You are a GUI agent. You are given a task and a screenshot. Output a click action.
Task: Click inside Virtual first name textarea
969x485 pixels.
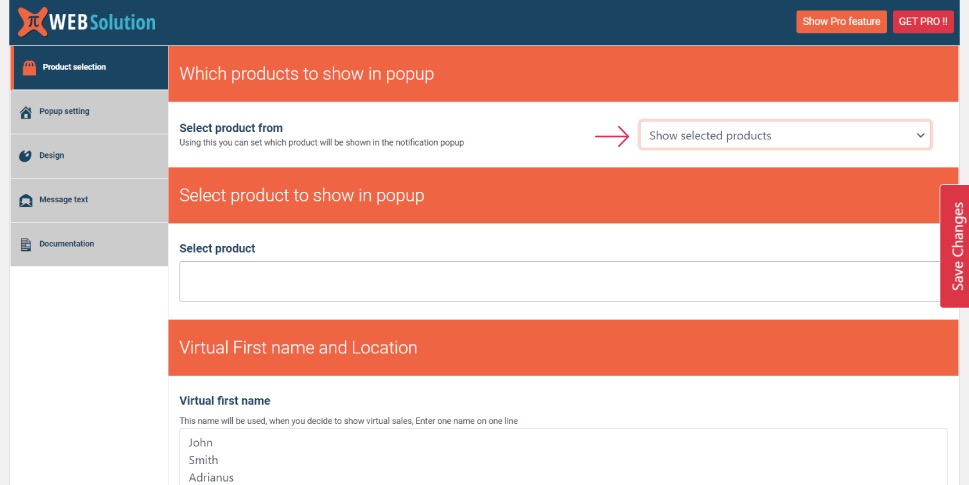[563, 457]
